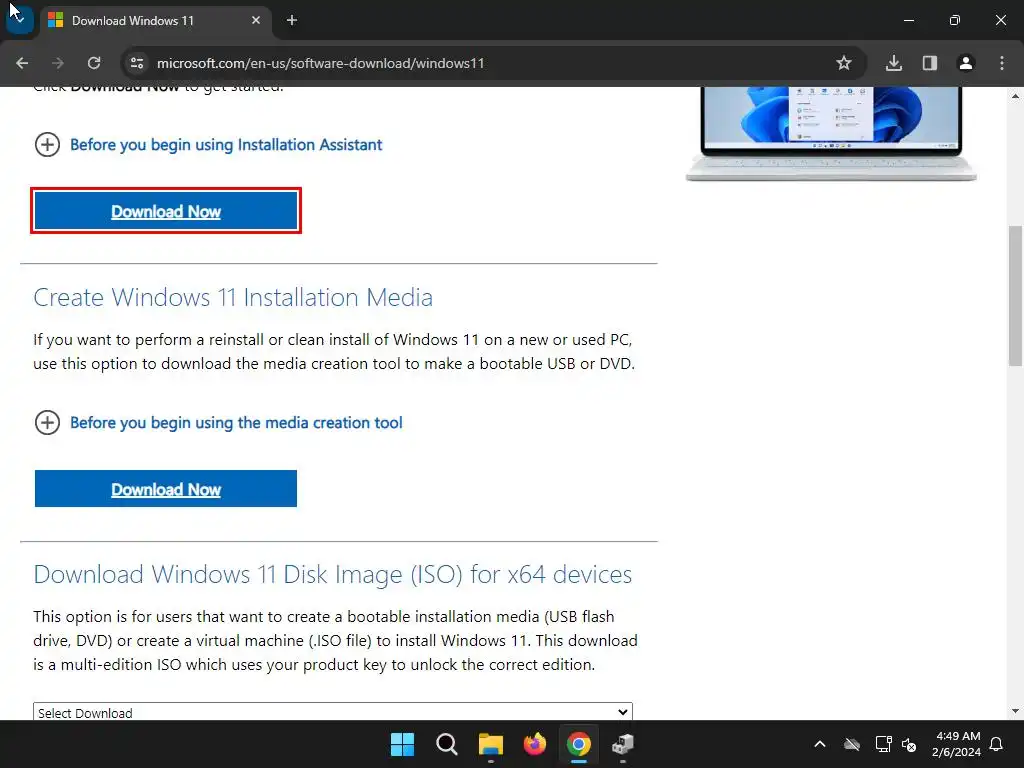Open taskbar Search
The height and width of the screenshot is (768, 1024).
click(x=447, y=744)
